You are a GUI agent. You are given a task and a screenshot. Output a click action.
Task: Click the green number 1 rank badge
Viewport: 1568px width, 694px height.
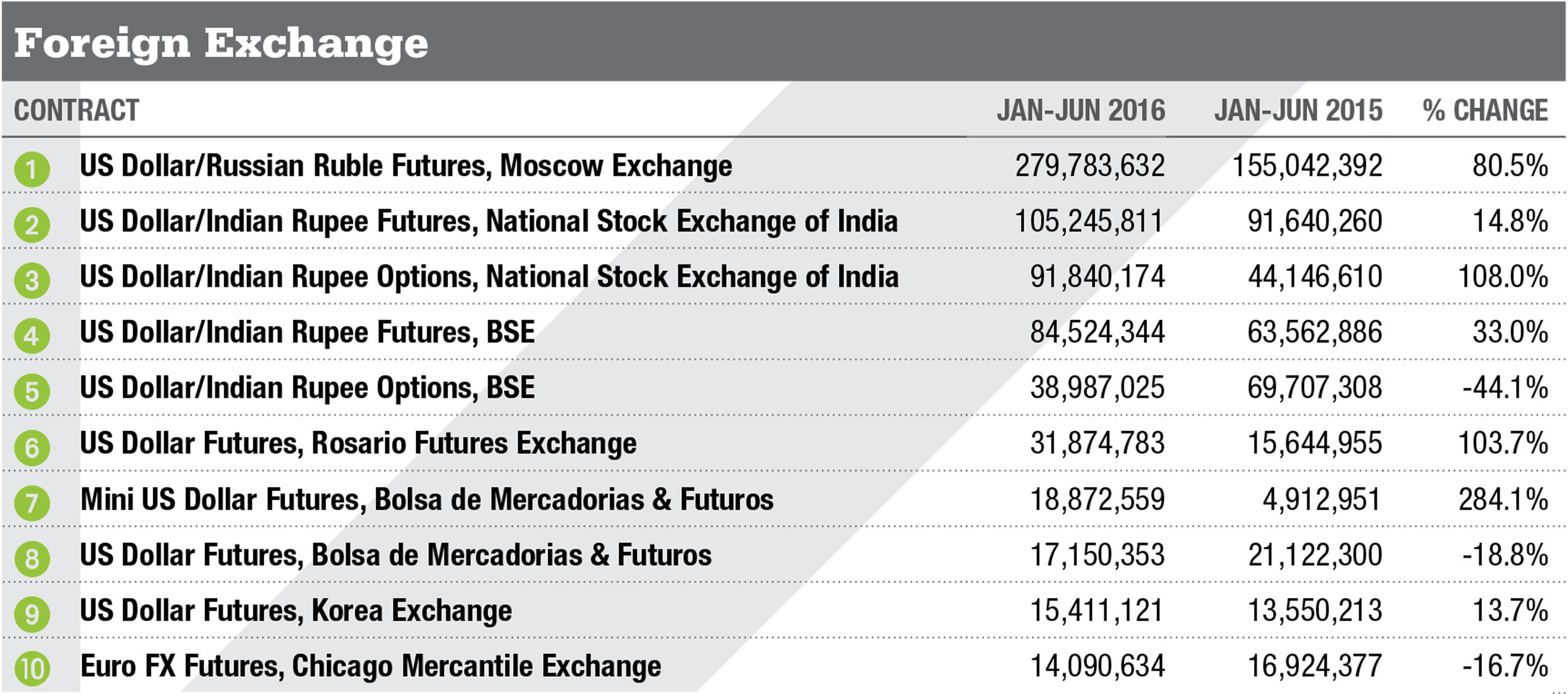tap(32, 169)
